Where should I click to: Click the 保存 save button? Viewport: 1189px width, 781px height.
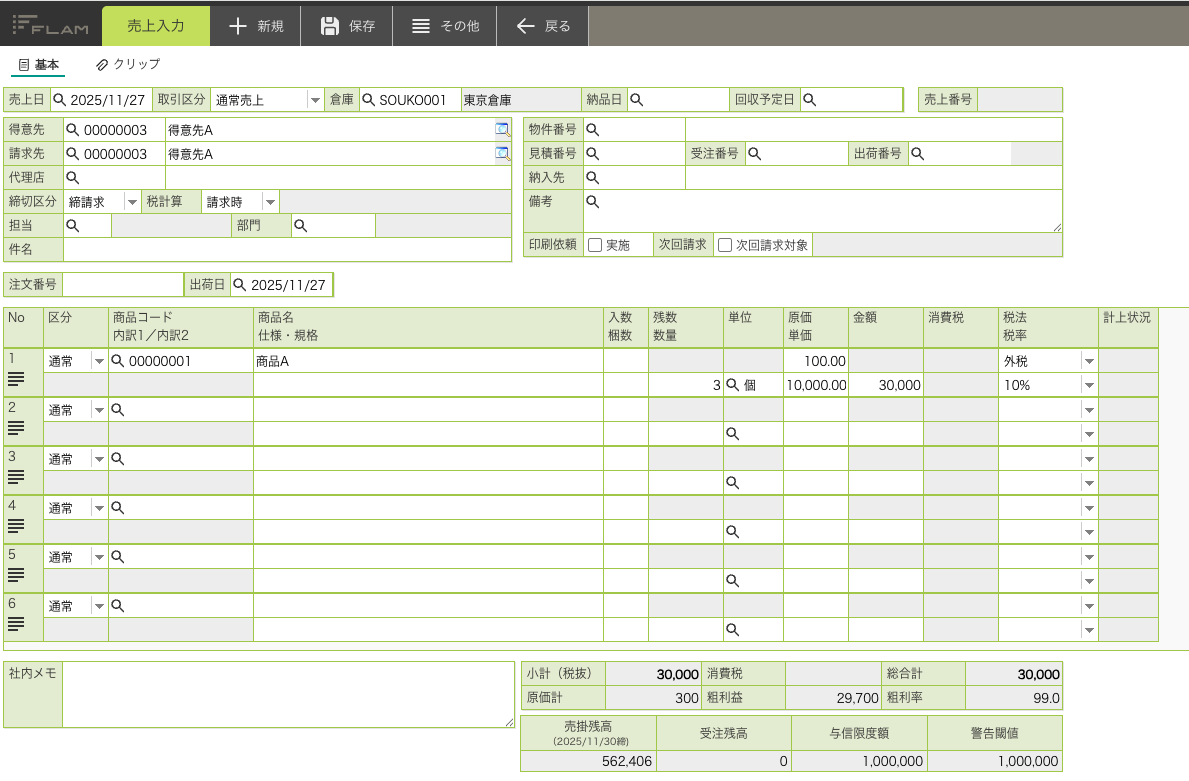[x=347, y=26]
